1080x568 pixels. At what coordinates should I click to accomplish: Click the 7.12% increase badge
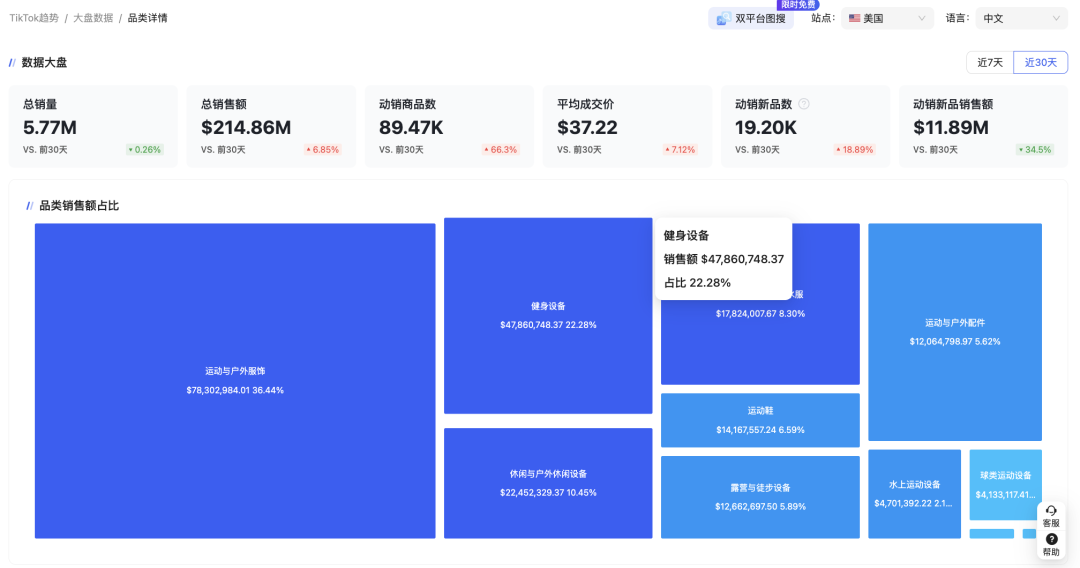(679, 149)
